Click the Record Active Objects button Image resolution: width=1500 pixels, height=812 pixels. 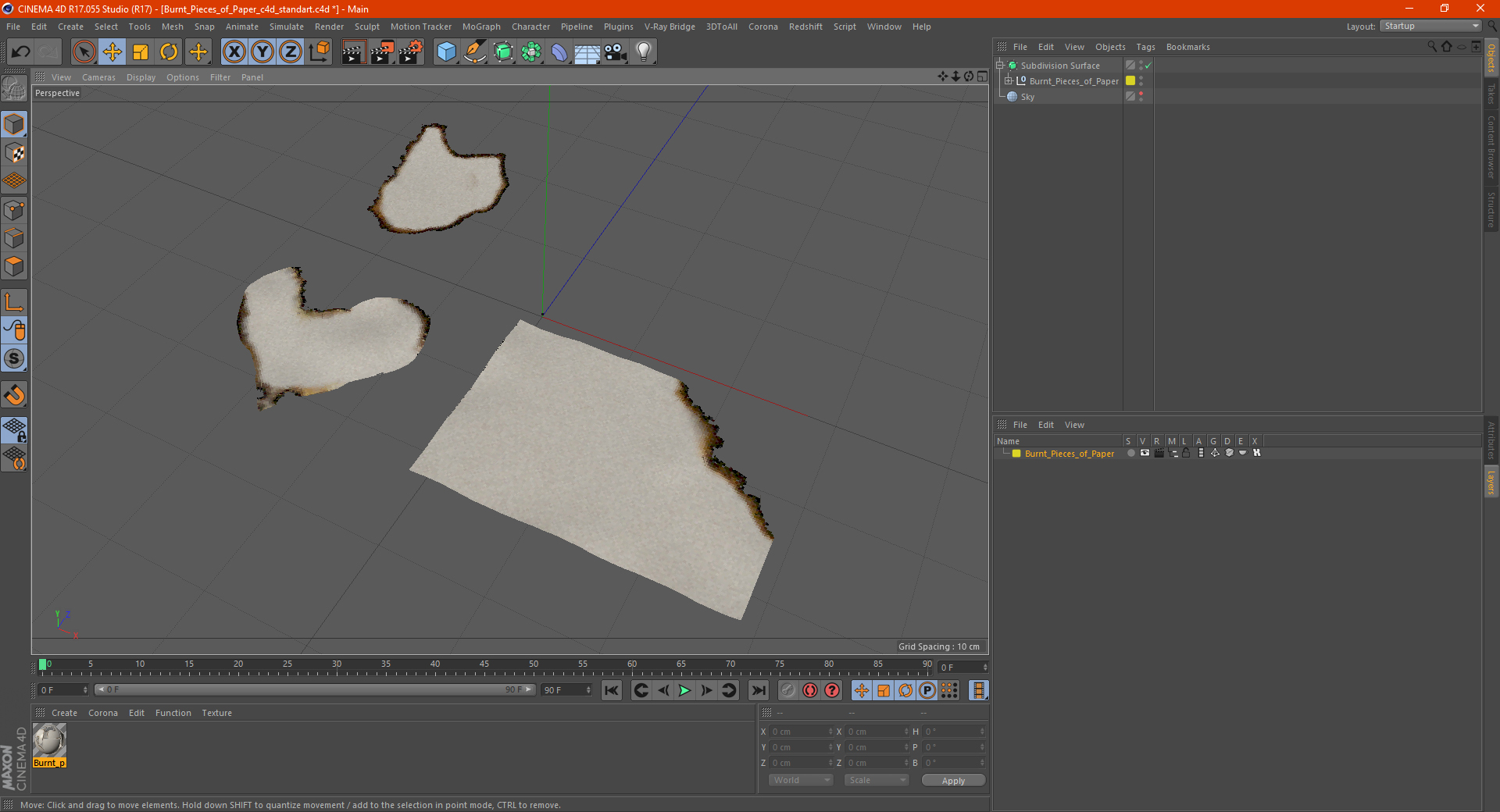[x=788, y=690]
